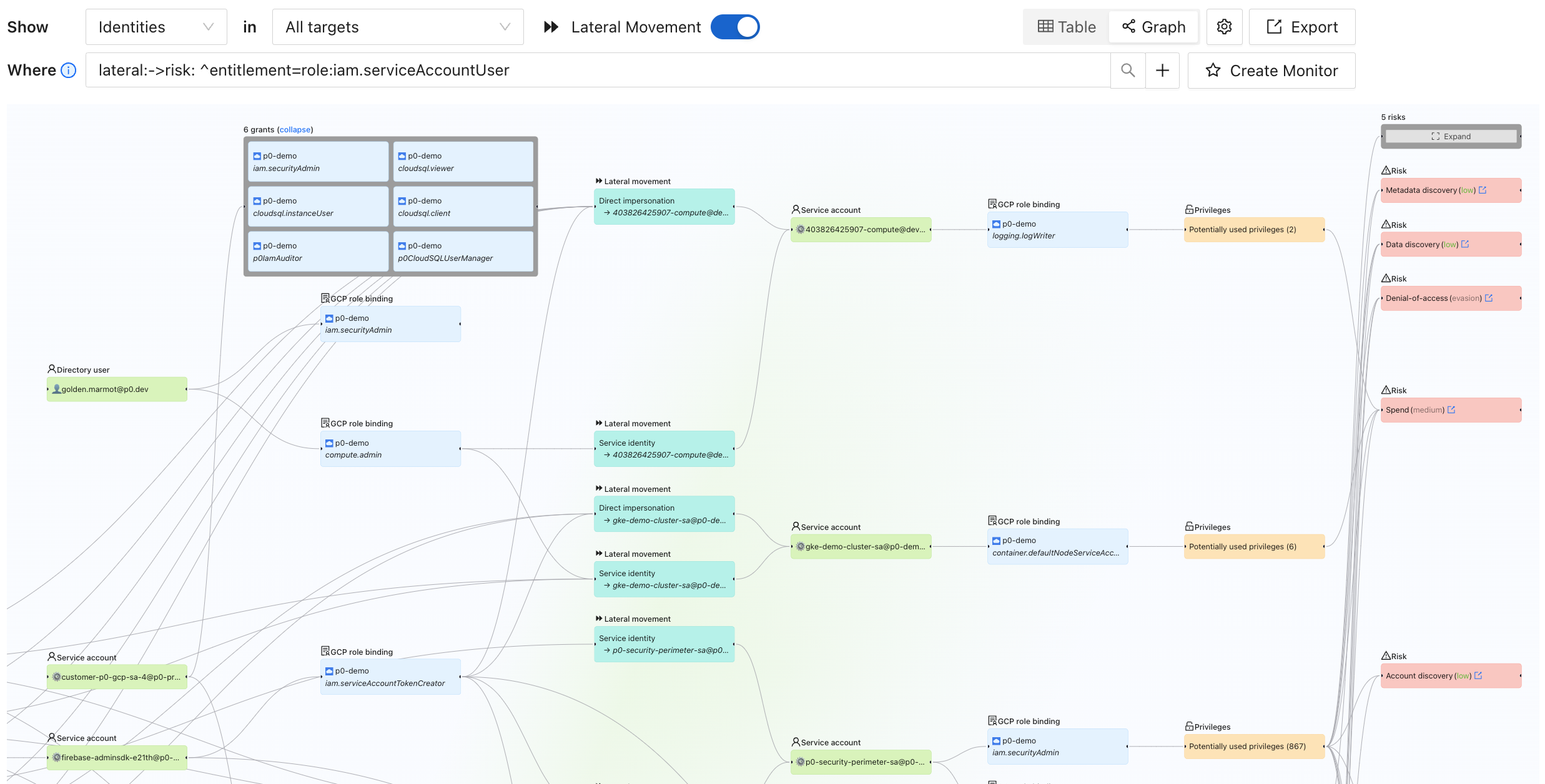1545x784 pixels.
Task: Collapse the 6 grants group
Action: point(295,130)
